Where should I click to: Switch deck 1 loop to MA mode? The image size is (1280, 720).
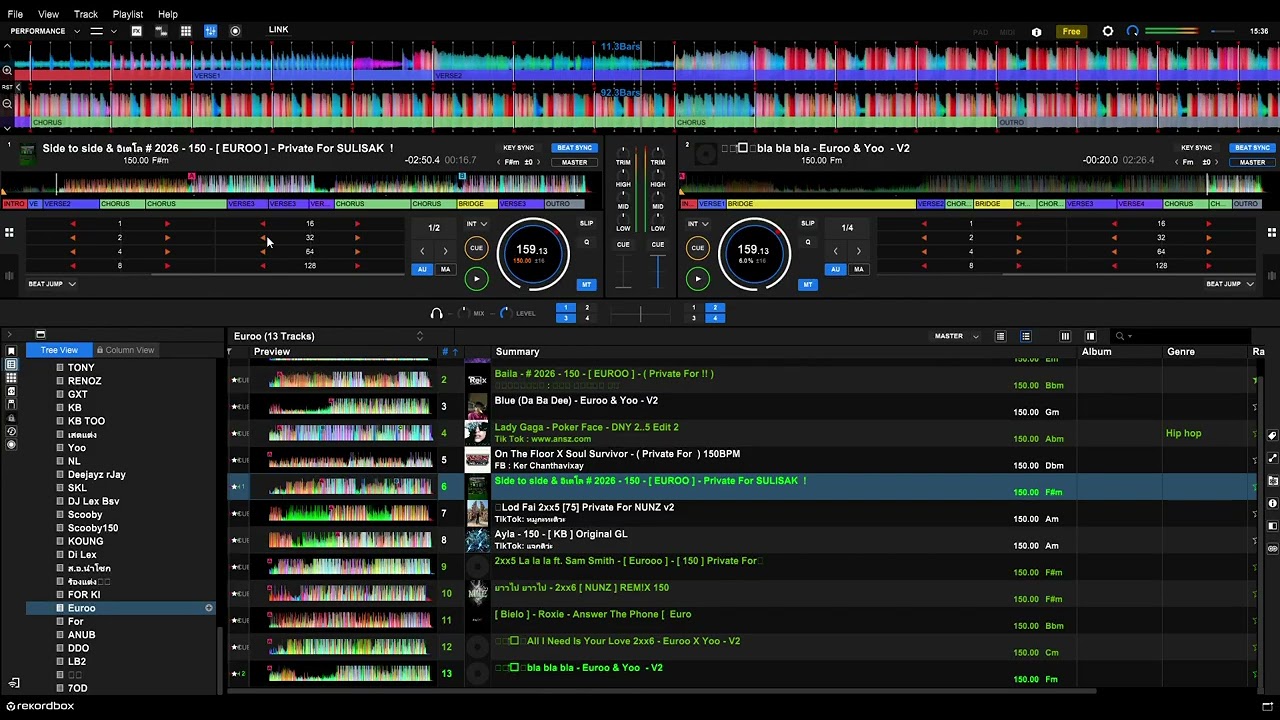pos(445,269)
